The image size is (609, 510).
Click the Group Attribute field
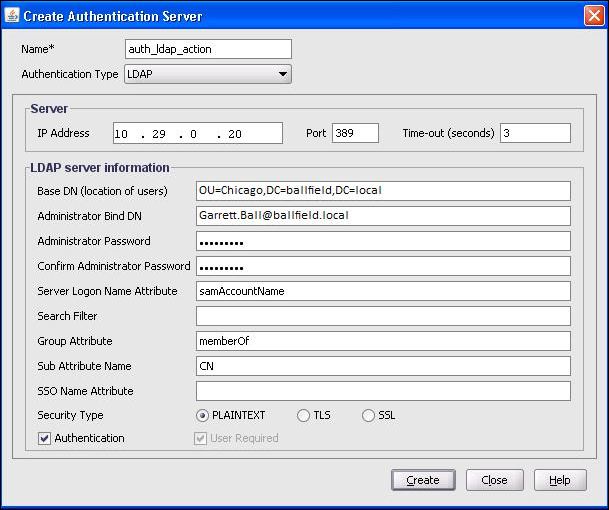tap(383, 341)
